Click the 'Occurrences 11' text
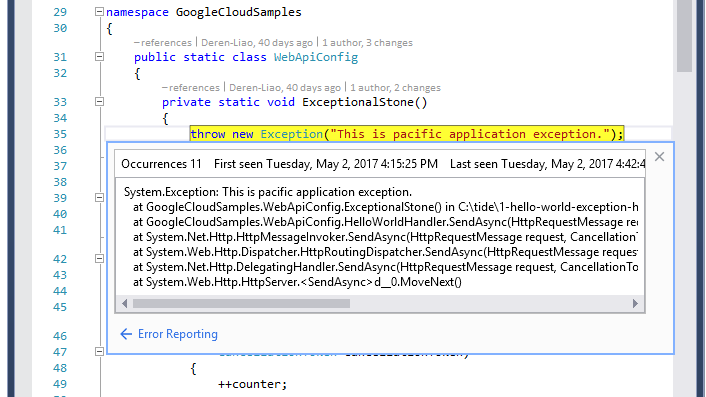The image size is (706, 397). (161, 164)
